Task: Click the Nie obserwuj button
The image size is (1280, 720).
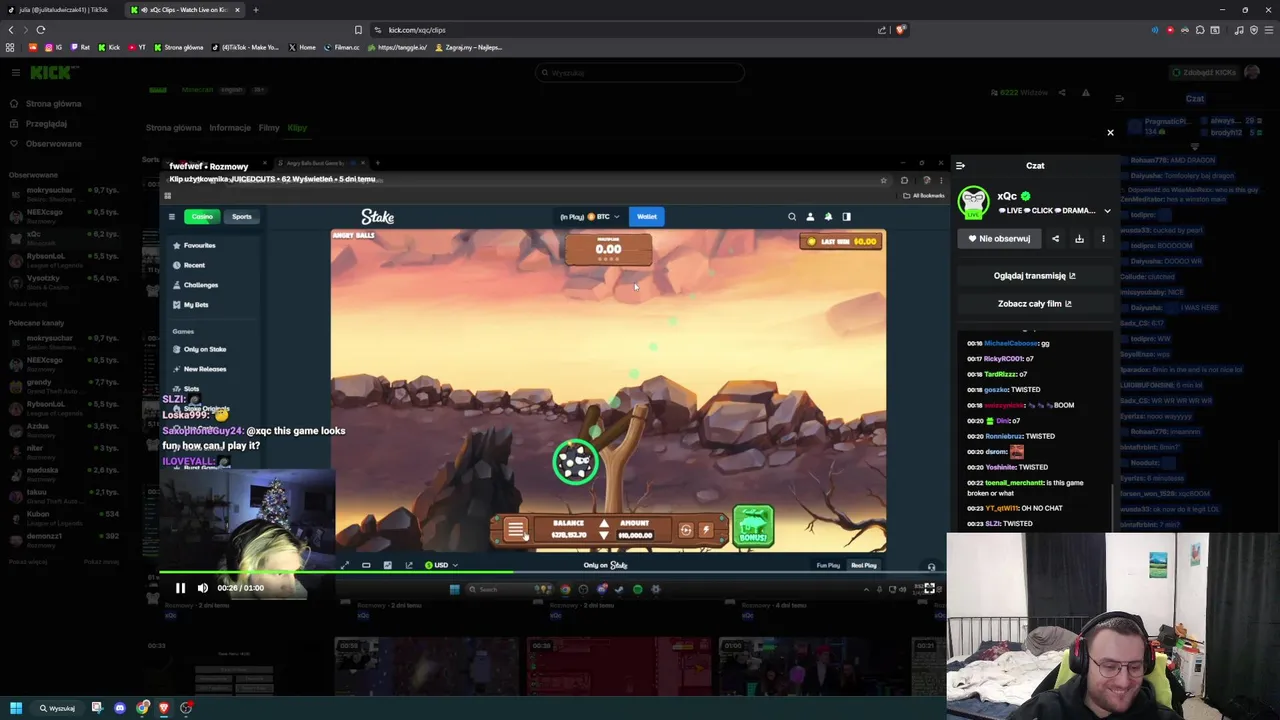Action: [999, 239]
